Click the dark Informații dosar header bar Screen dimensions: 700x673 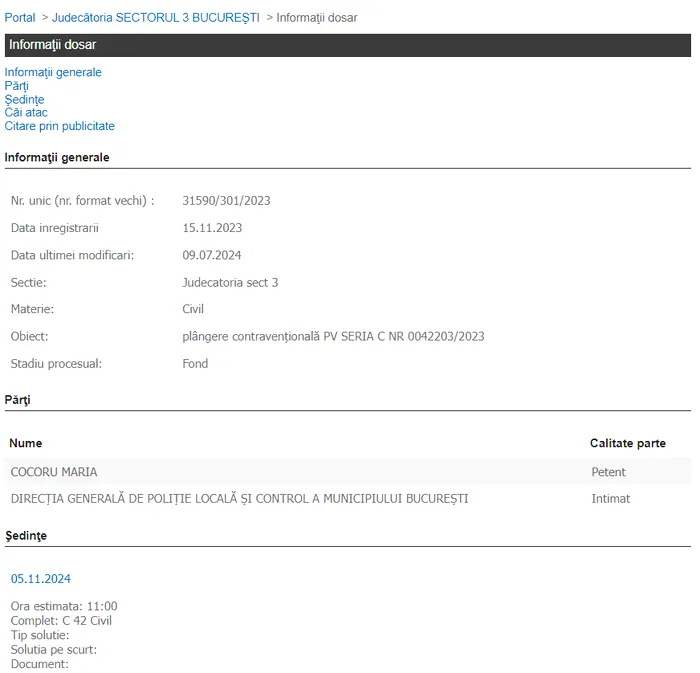point(346,45)
